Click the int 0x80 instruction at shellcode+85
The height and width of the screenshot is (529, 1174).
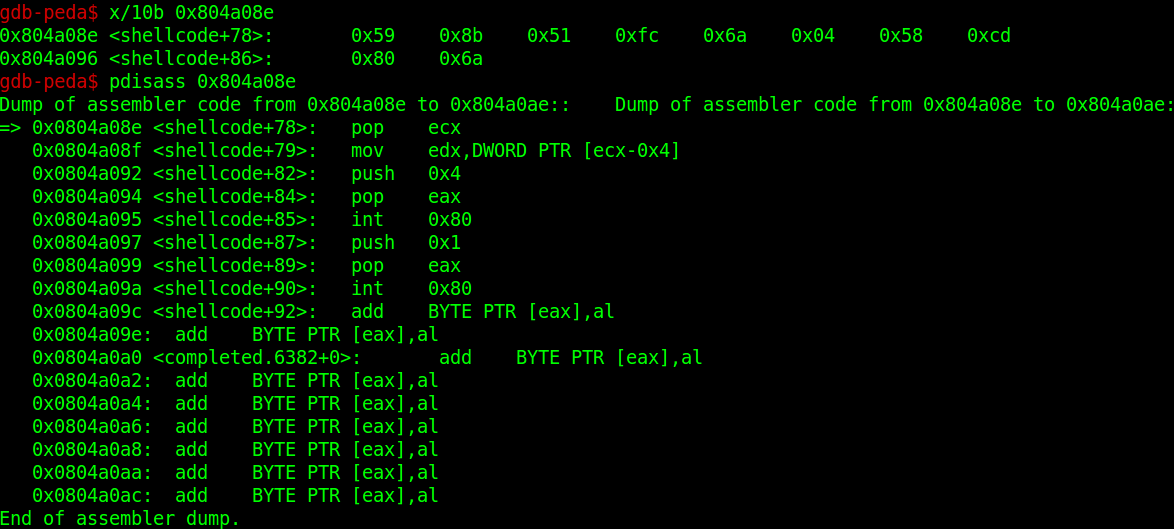[x=411, y=220]
